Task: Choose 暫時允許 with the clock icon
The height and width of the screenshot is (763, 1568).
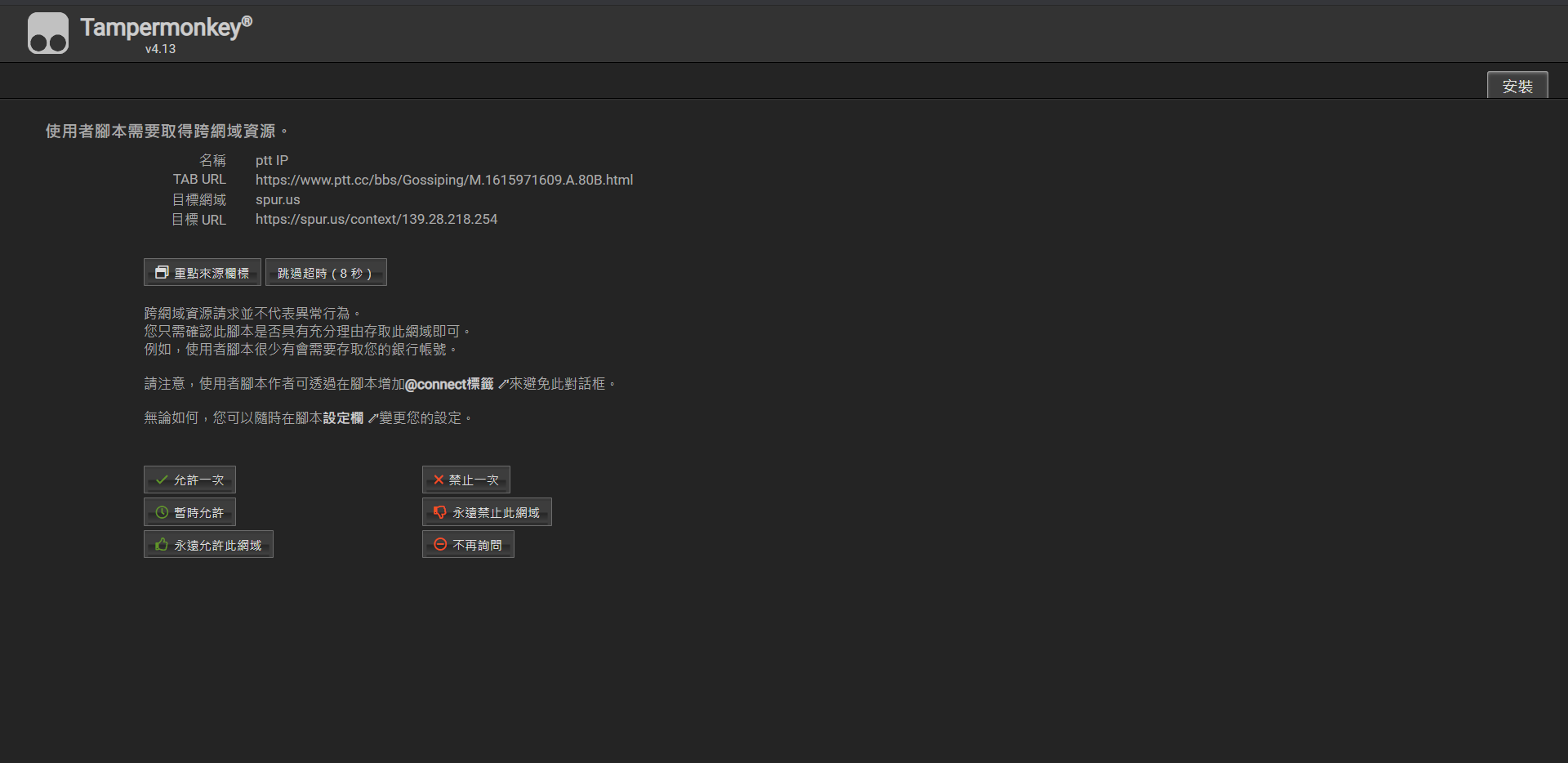Action: [x=189, y=512]
